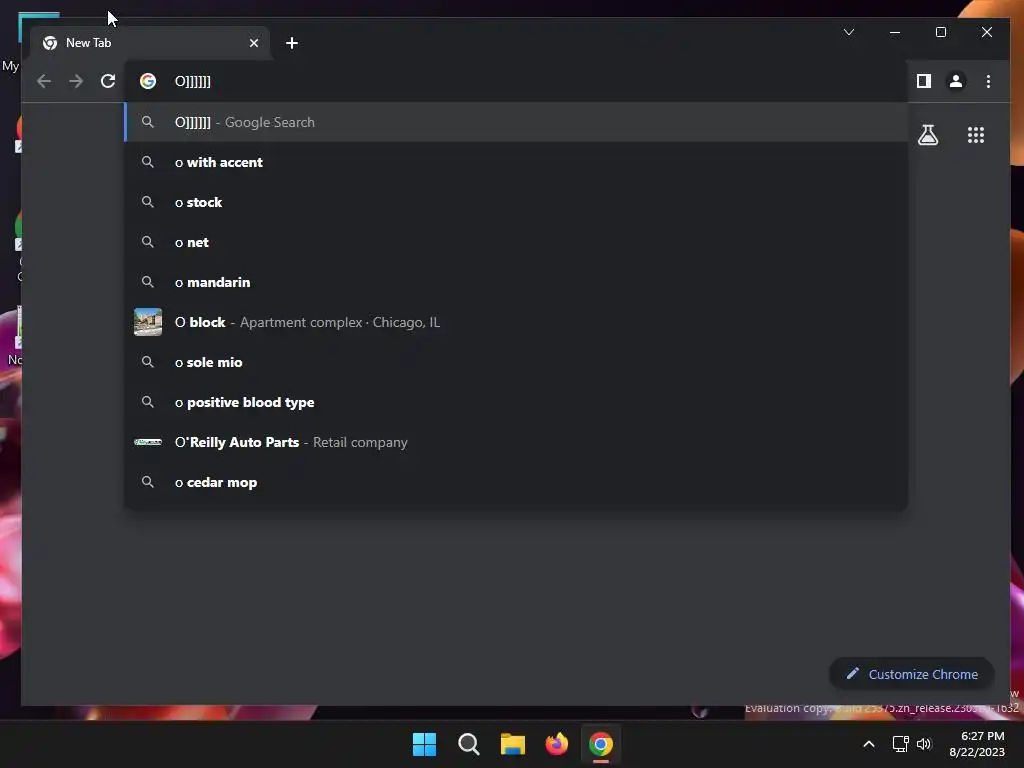Click the O block thumbnail image
This screenshot has height=768, width=1024.
pos(148,322)
